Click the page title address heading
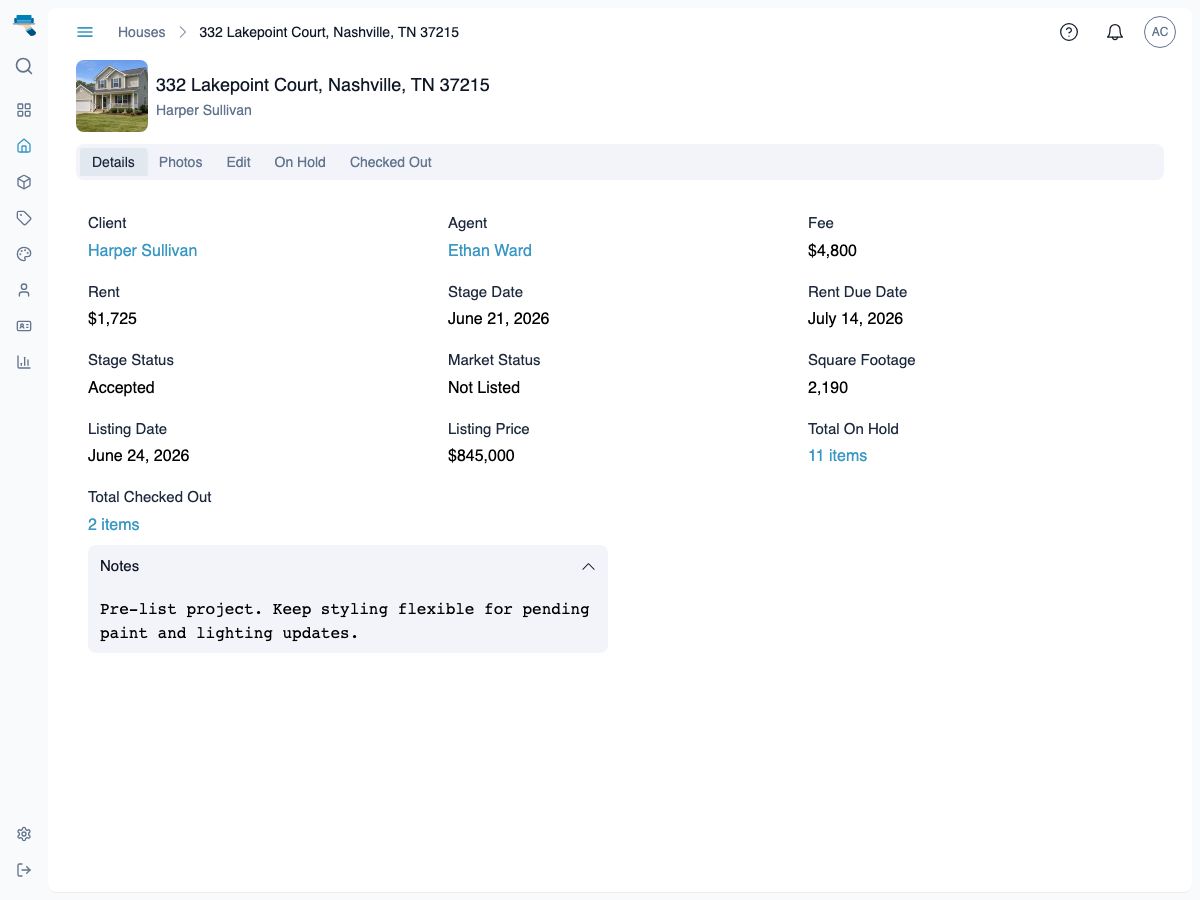 pos(323,85)
